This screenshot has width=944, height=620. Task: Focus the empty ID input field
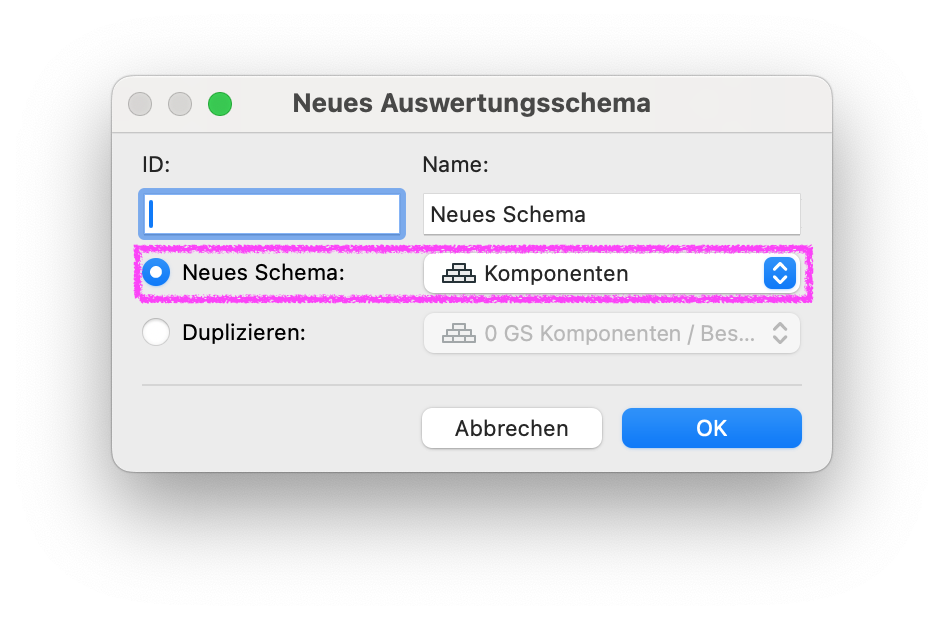tap(272, 214)
